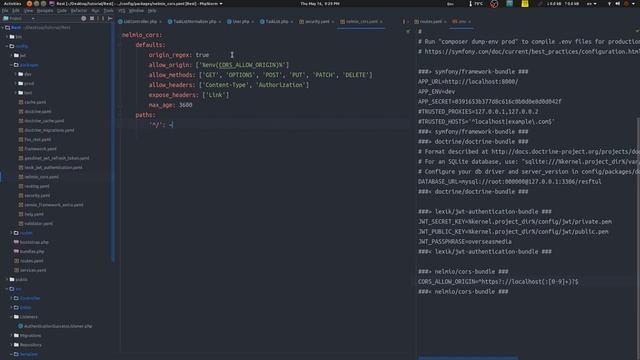Collapse the src folder
640x360 pixels.
(7, 289)
